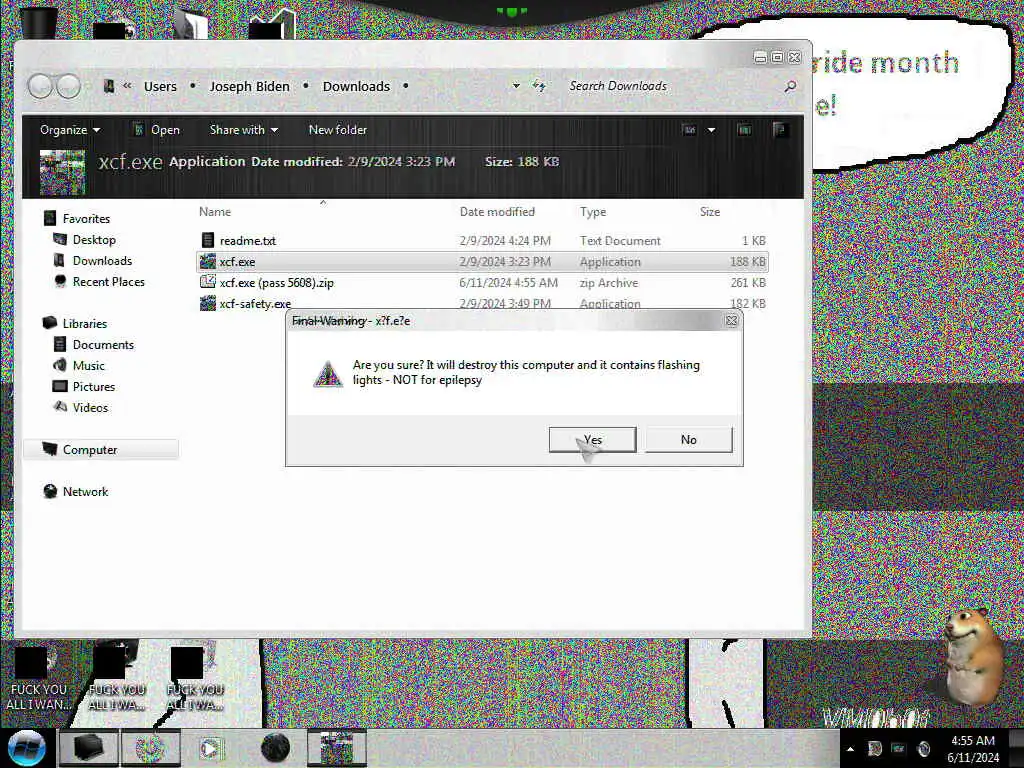
Task: Open the Videos library
Action: coord(90,407)
